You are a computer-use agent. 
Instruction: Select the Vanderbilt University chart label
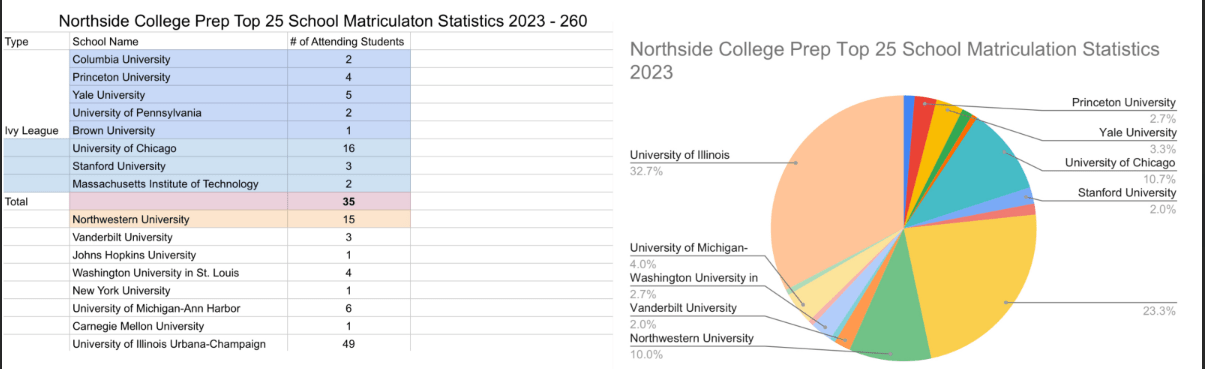(x=683, y=308)
